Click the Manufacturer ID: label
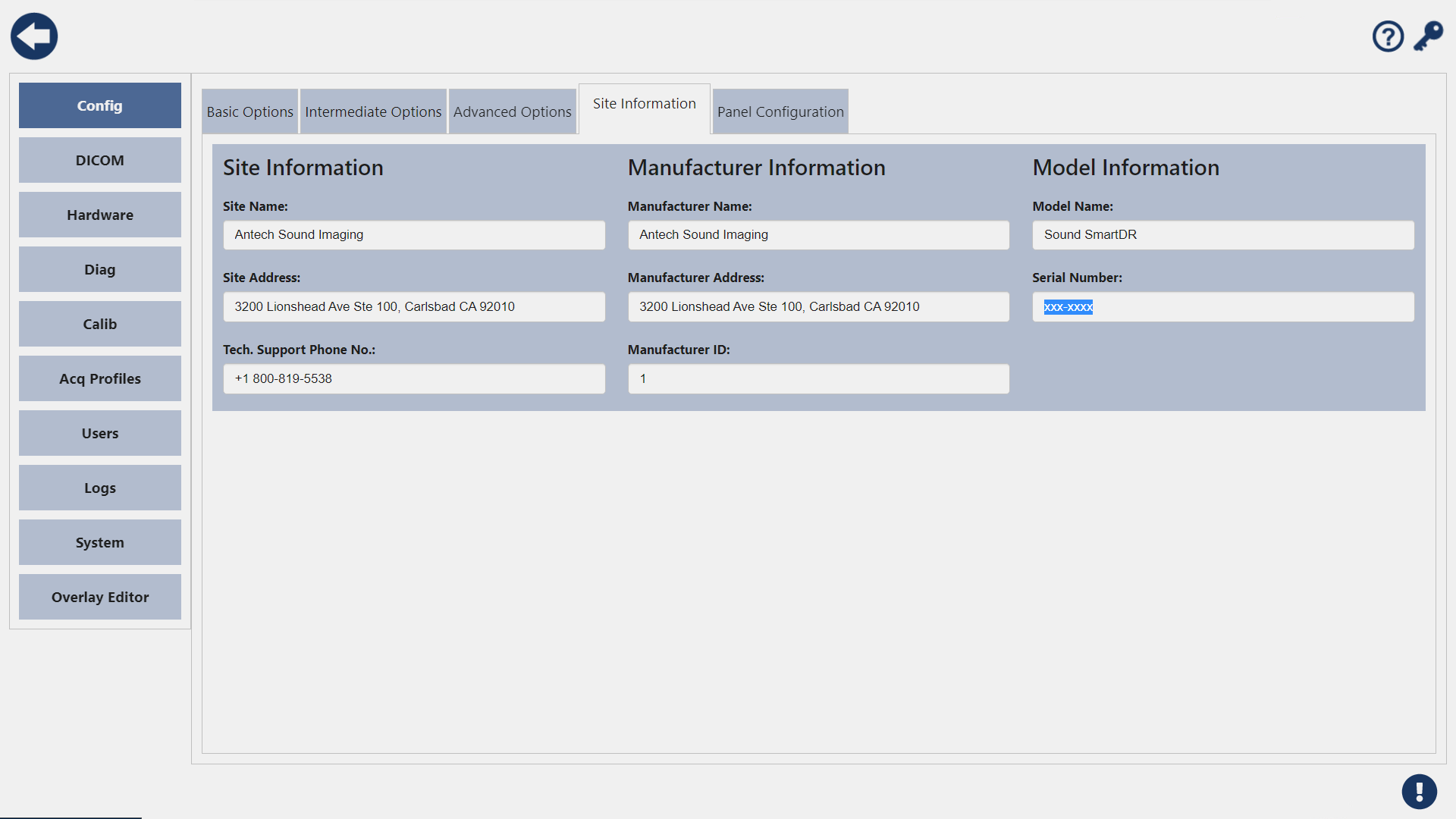1456x819 pixels. click(679, 350)
